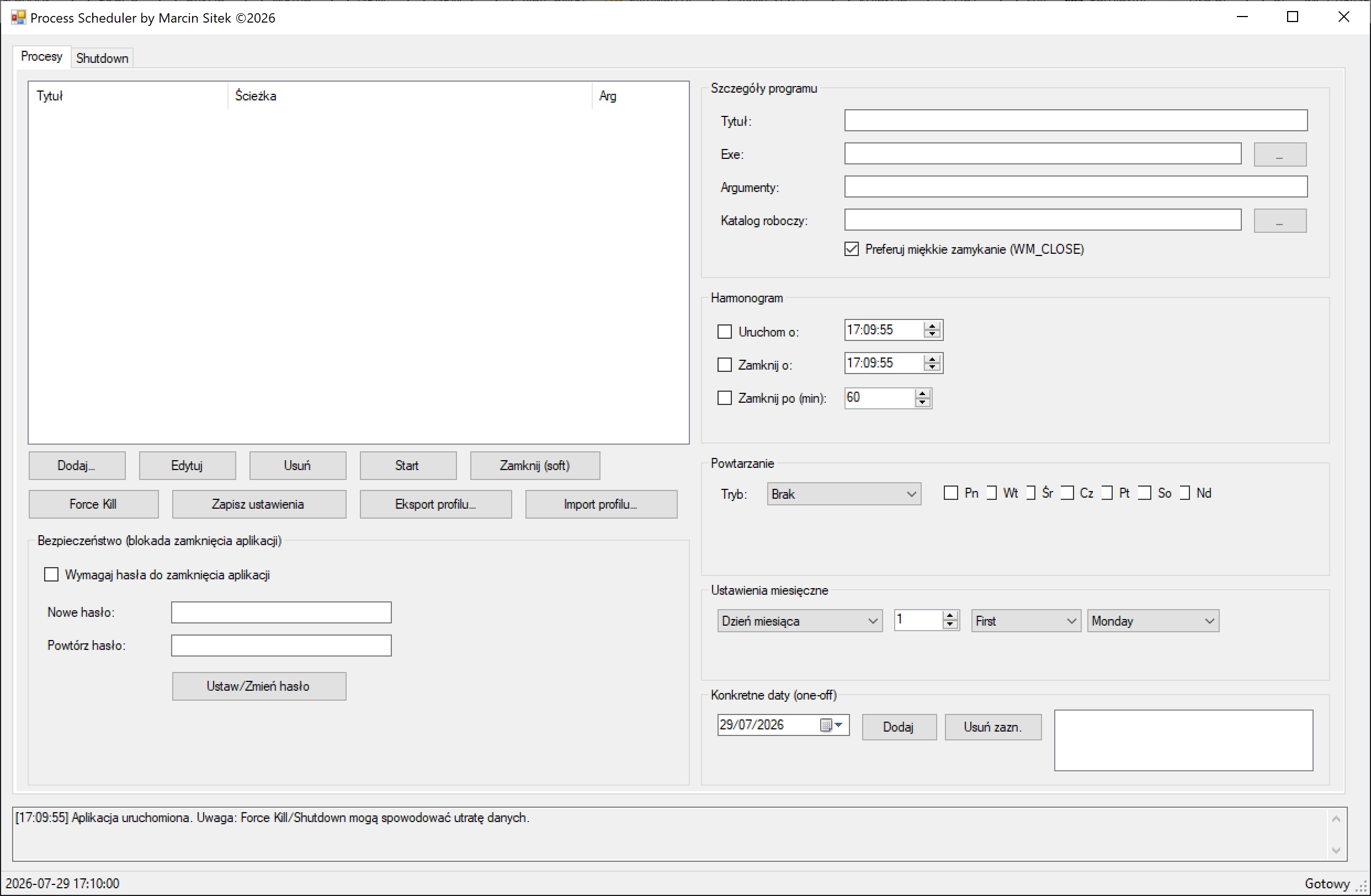The image size is (1371, 896).
Task: Toggle the Cz weekday checkbox
Action: (1067, 493)
